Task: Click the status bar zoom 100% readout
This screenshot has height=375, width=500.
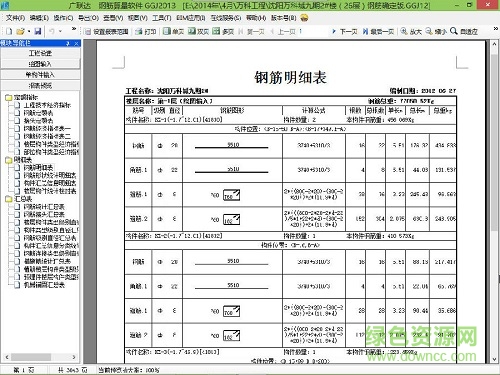Action: tap(129, 370)
